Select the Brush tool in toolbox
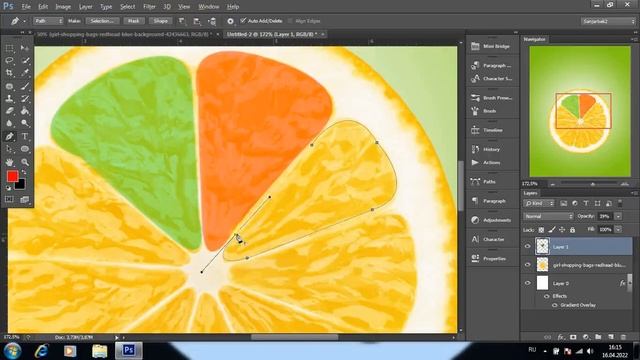This screenshot has width=640, height=360. click(24, 86)
